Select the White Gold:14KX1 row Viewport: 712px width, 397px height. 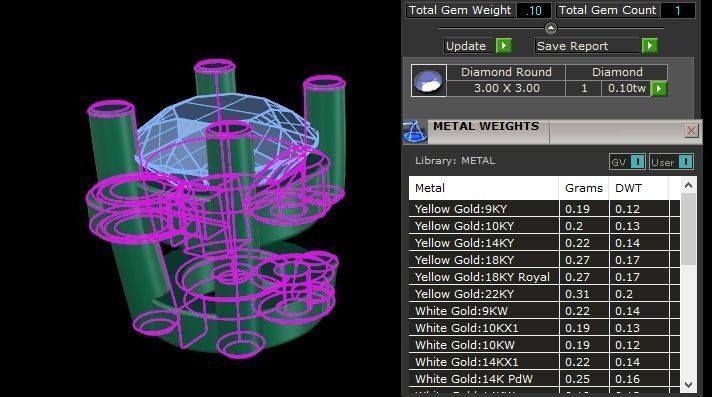544,362
